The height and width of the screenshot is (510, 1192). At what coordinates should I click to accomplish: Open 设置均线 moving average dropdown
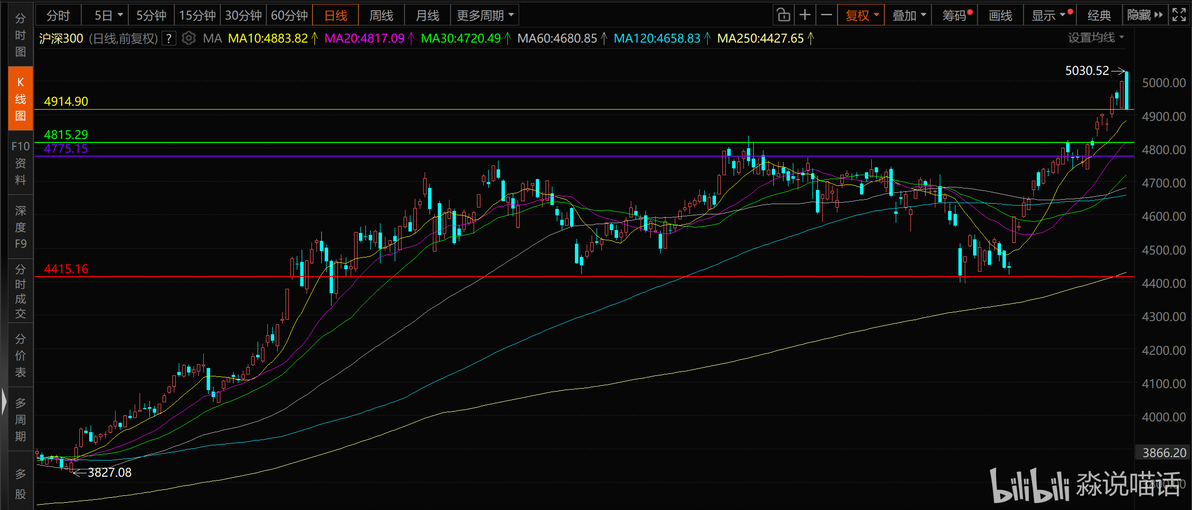[x=1097, y=37]
